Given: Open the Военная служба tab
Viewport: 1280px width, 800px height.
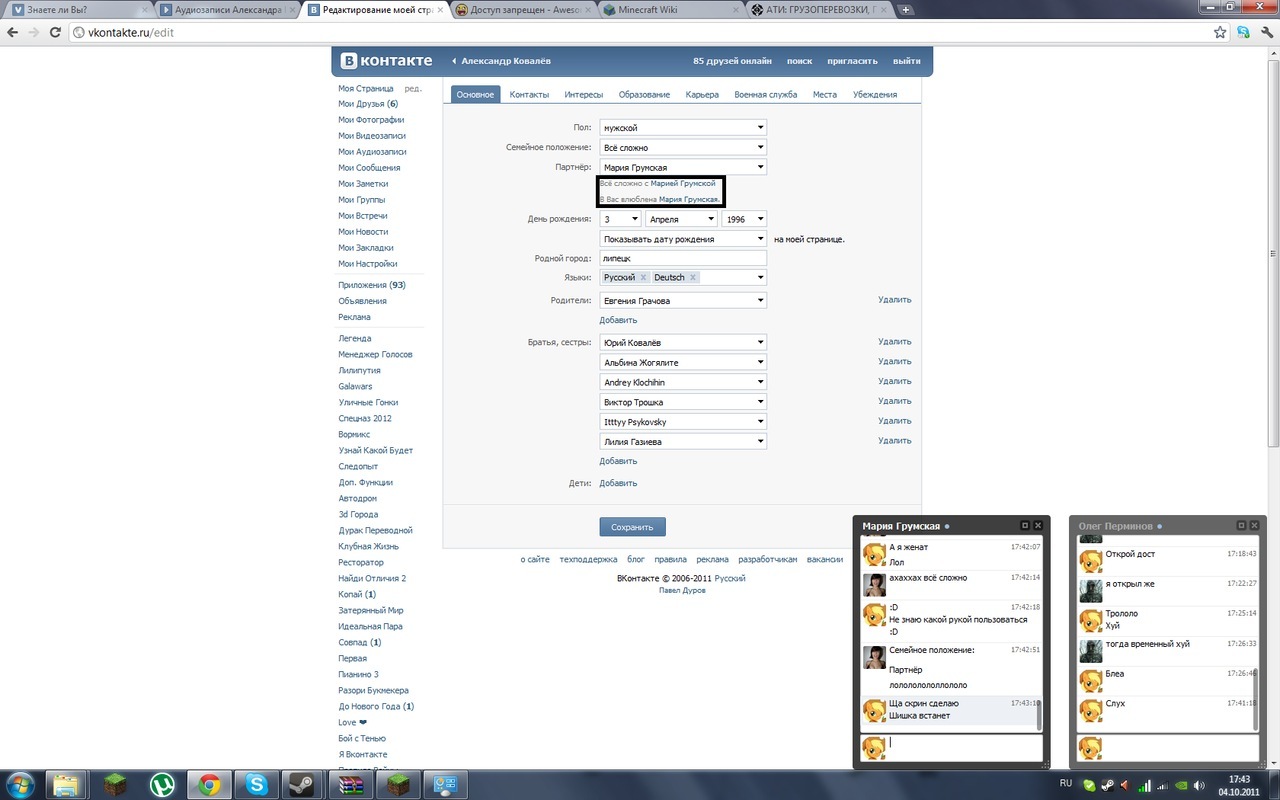Looking at the screenshot, I should coord(765,95).
